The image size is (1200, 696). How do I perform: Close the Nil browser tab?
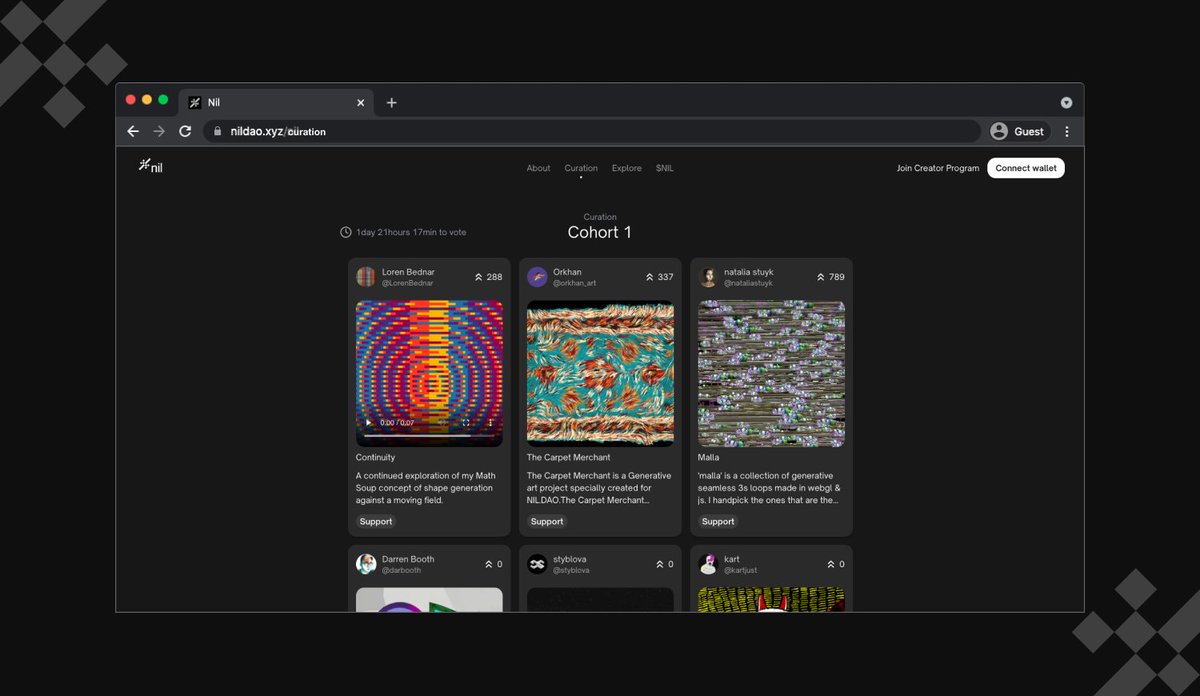pos(361,102)
